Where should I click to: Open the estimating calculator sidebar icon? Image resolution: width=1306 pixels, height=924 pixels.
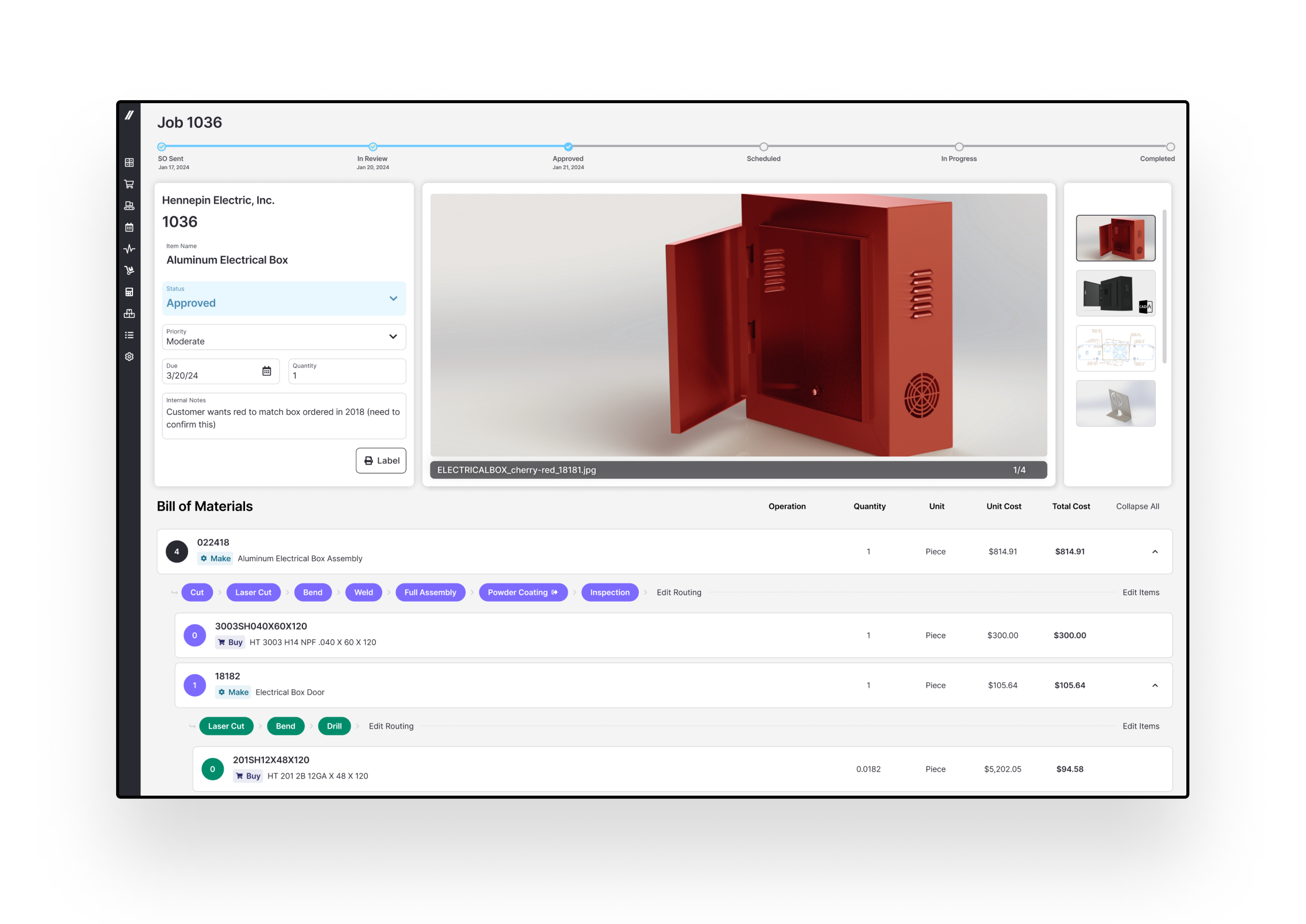(x=130, y=292)
